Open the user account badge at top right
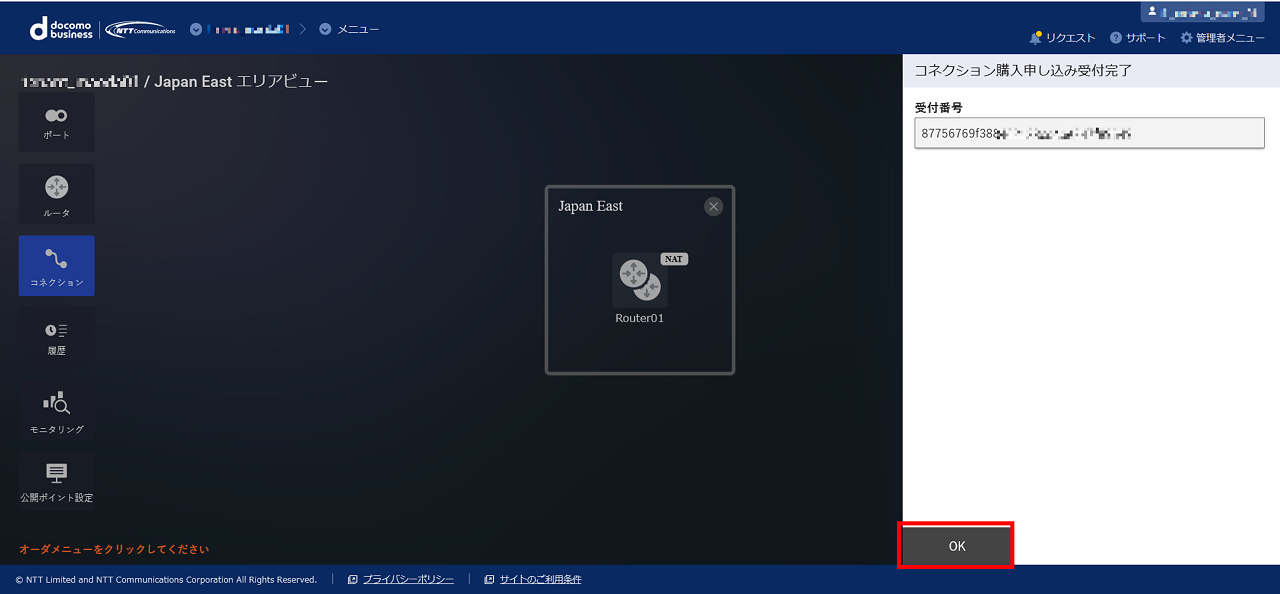 point(1208,12)
